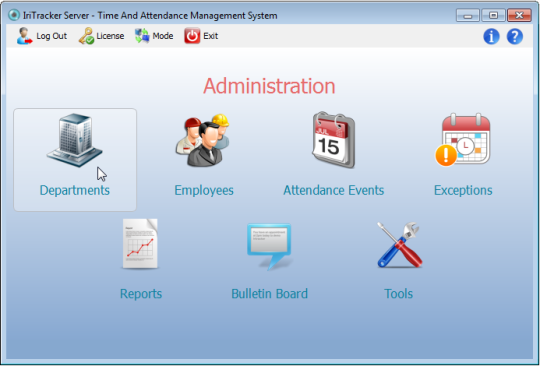Open the Reports chart document icon
Viewport: 540px width, 366px height.
140,244
